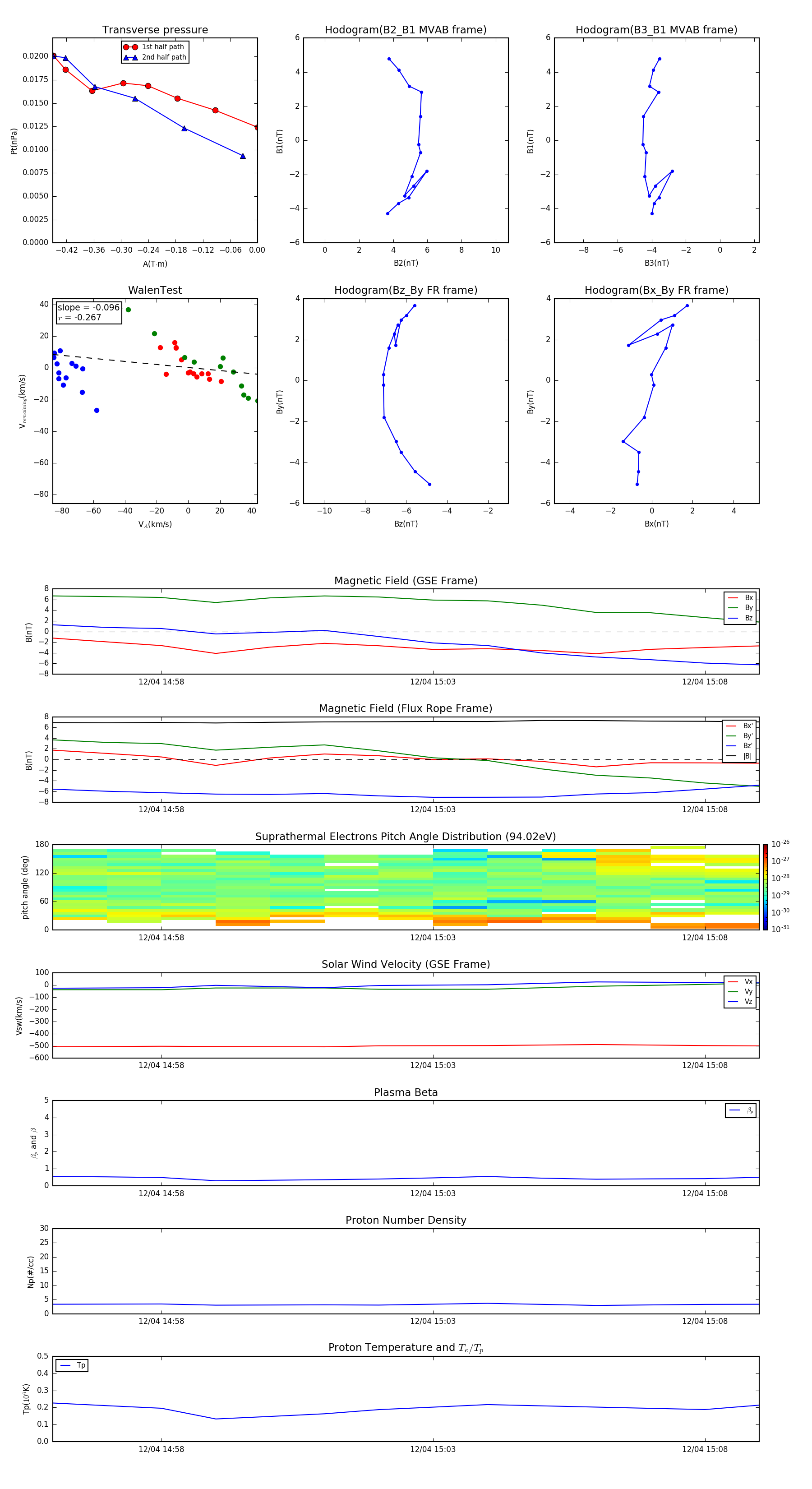Click the 'Vsw(km/s)' axis label
This screenshot has height=1489, width=812.
click(19, 1016)
